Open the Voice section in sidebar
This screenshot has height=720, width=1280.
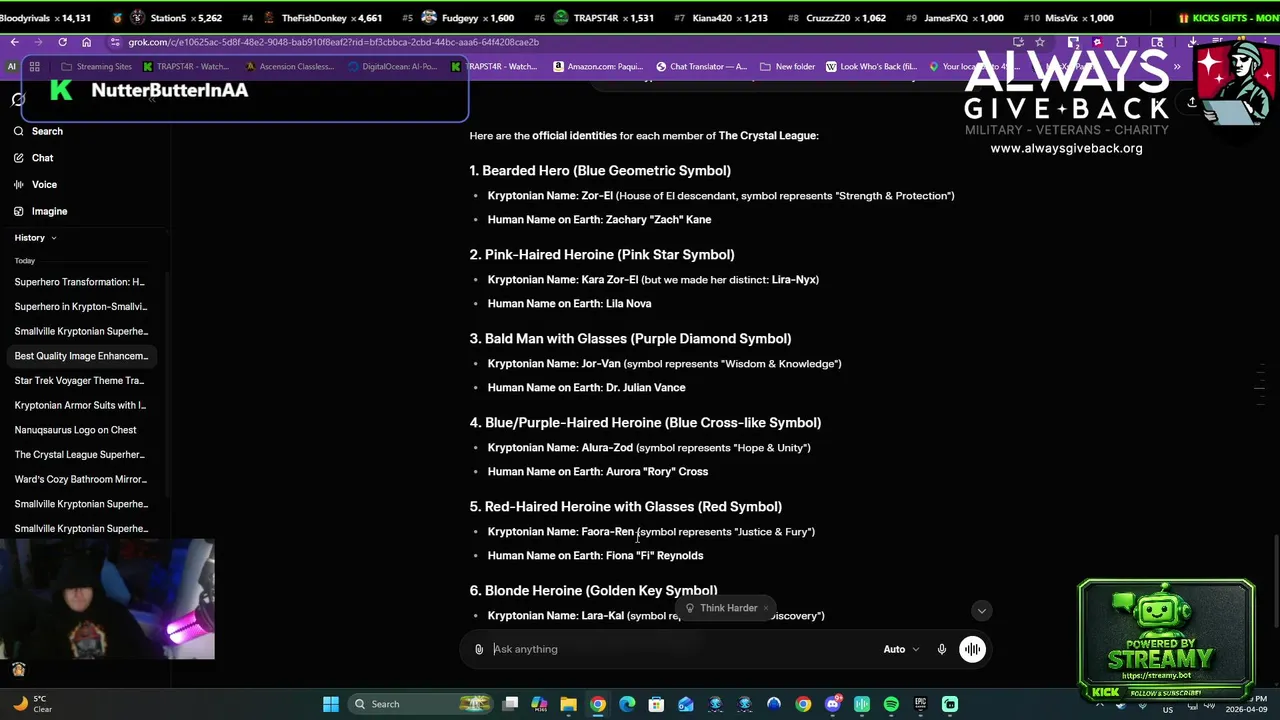(36, 185)
